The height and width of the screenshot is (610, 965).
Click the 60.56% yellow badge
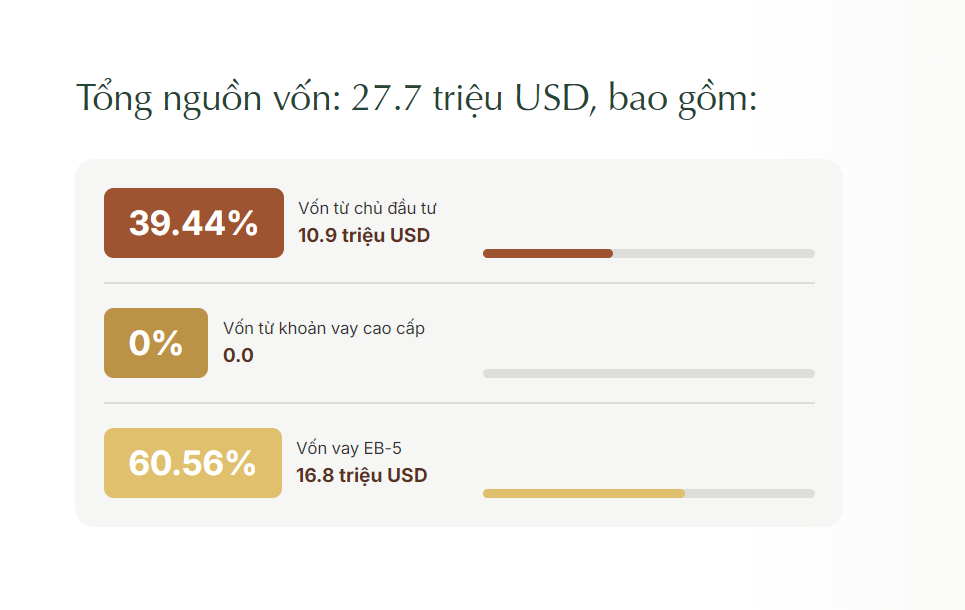pyautogui.click(x=193, y=463)
